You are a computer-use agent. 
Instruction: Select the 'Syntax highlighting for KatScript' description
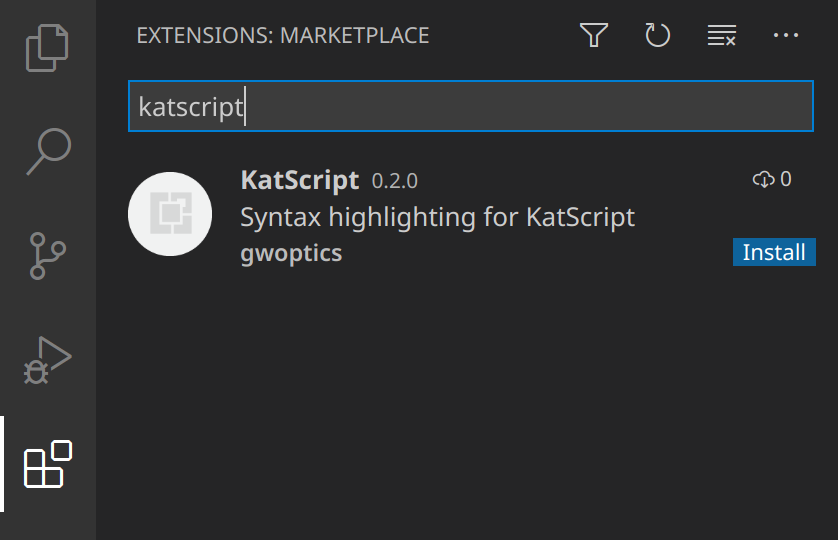pos(437,217)
